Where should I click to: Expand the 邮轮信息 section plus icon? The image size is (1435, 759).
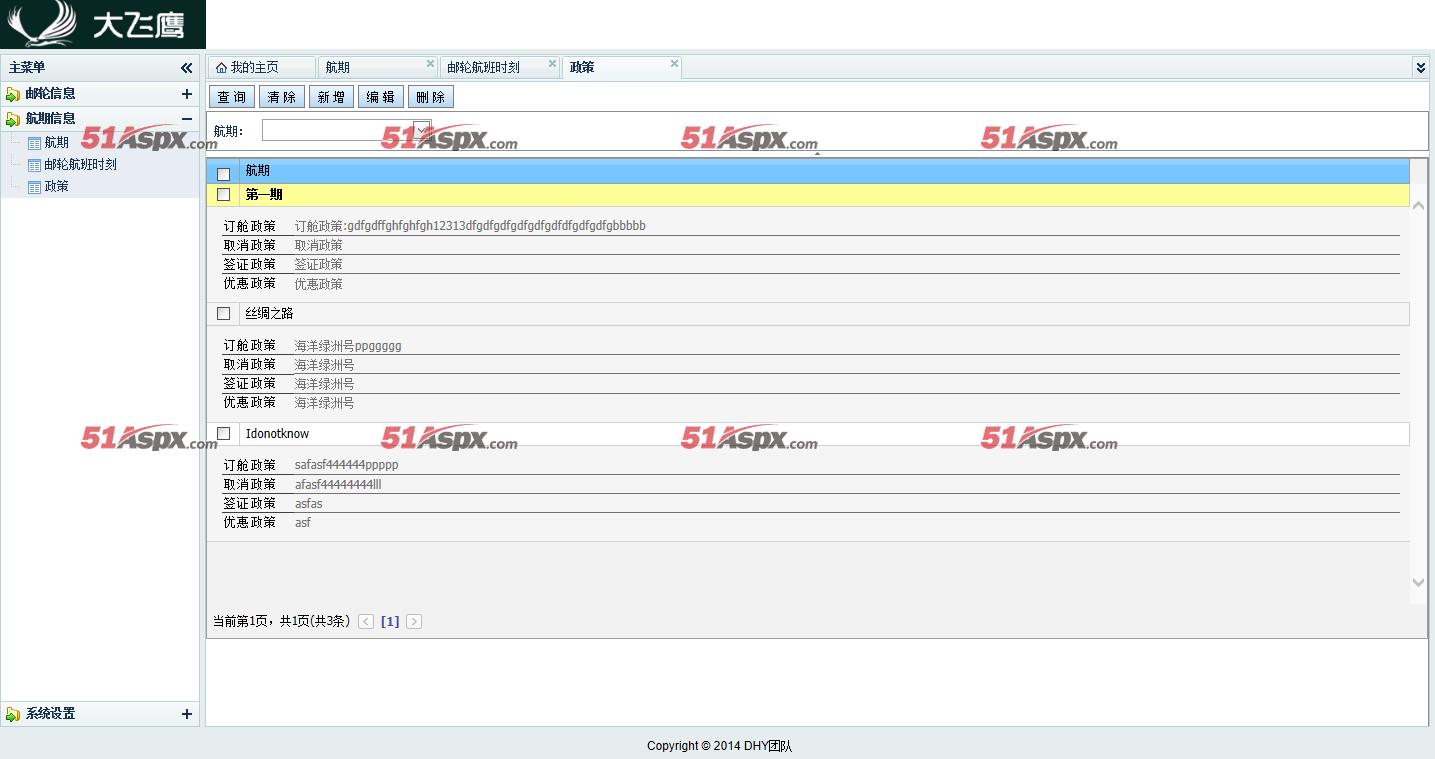(x=186, y=94)
